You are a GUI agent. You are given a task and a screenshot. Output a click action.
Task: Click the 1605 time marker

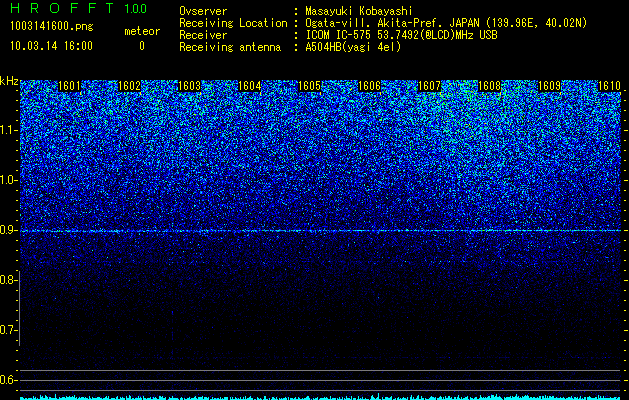coord(309,86)
